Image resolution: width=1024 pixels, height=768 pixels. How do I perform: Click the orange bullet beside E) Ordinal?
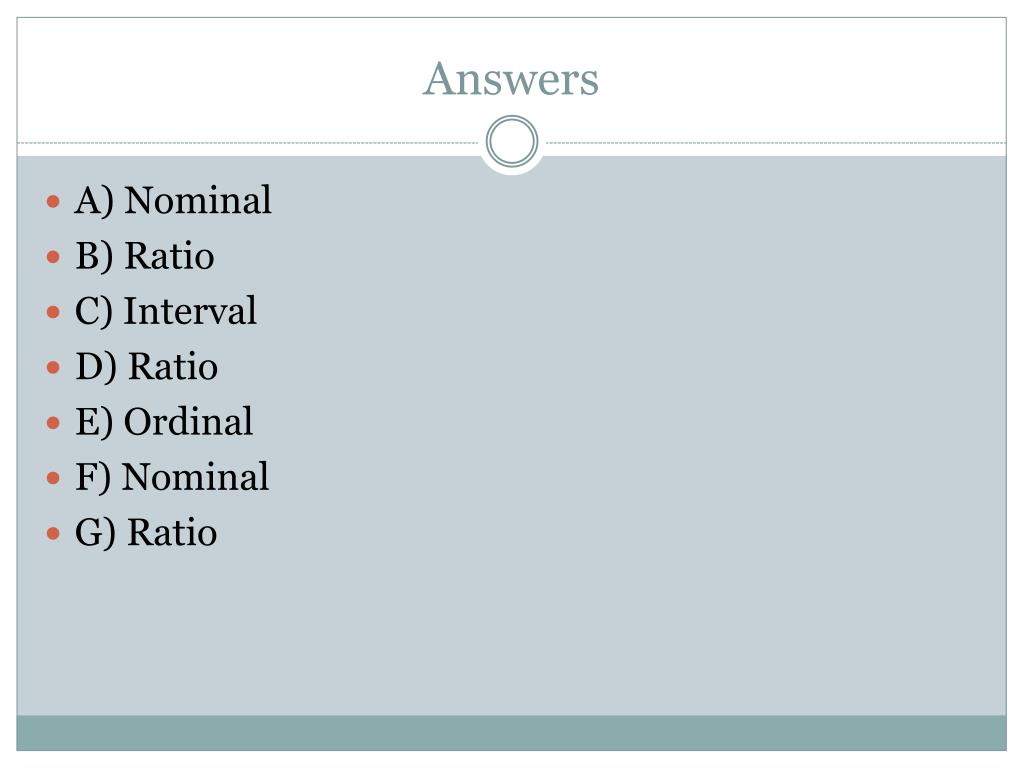[54, 423]
